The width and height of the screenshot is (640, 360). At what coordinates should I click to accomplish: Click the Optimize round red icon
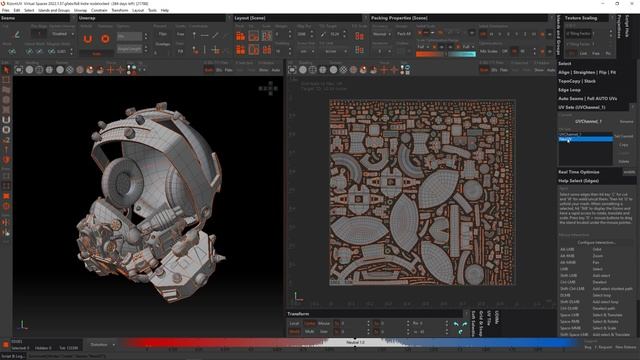click(105, 39)
